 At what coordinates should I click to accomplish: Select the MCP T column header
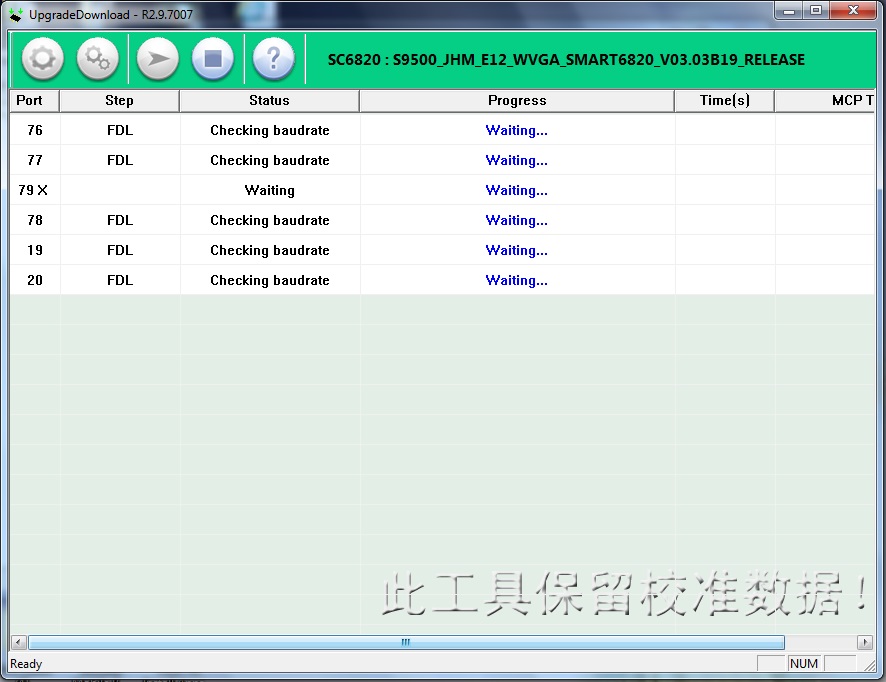coord(824,101)
